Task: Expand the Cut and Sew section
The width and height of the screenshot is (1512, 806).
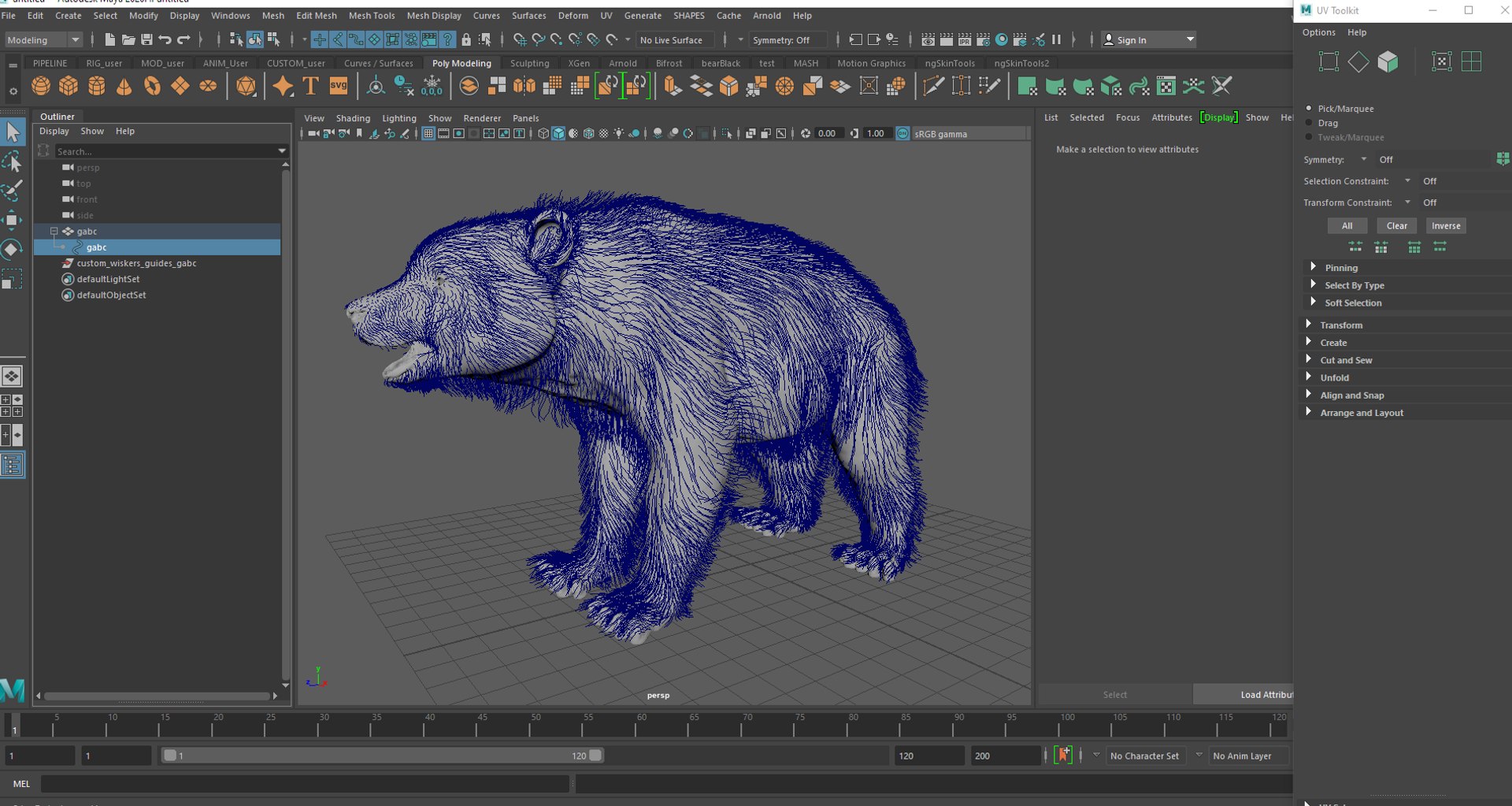Action: 1309,360
